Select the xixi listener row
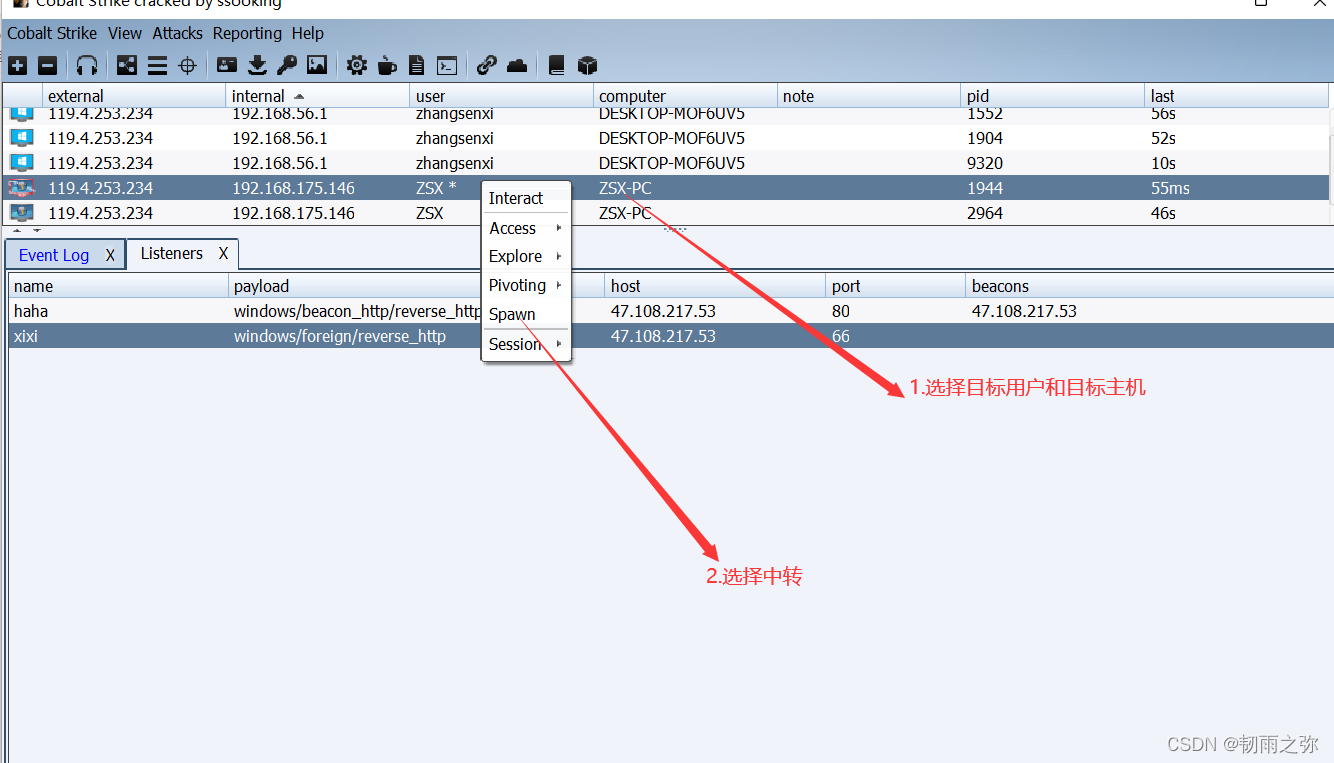The image size is (1334, 763). 671,336
